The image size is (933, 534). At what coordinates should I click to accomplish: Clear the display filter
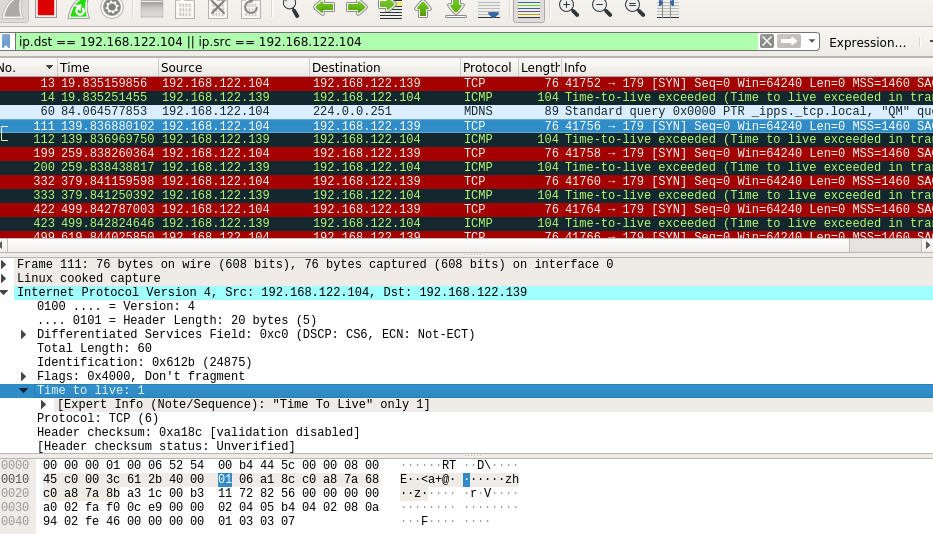pos(767,41)
